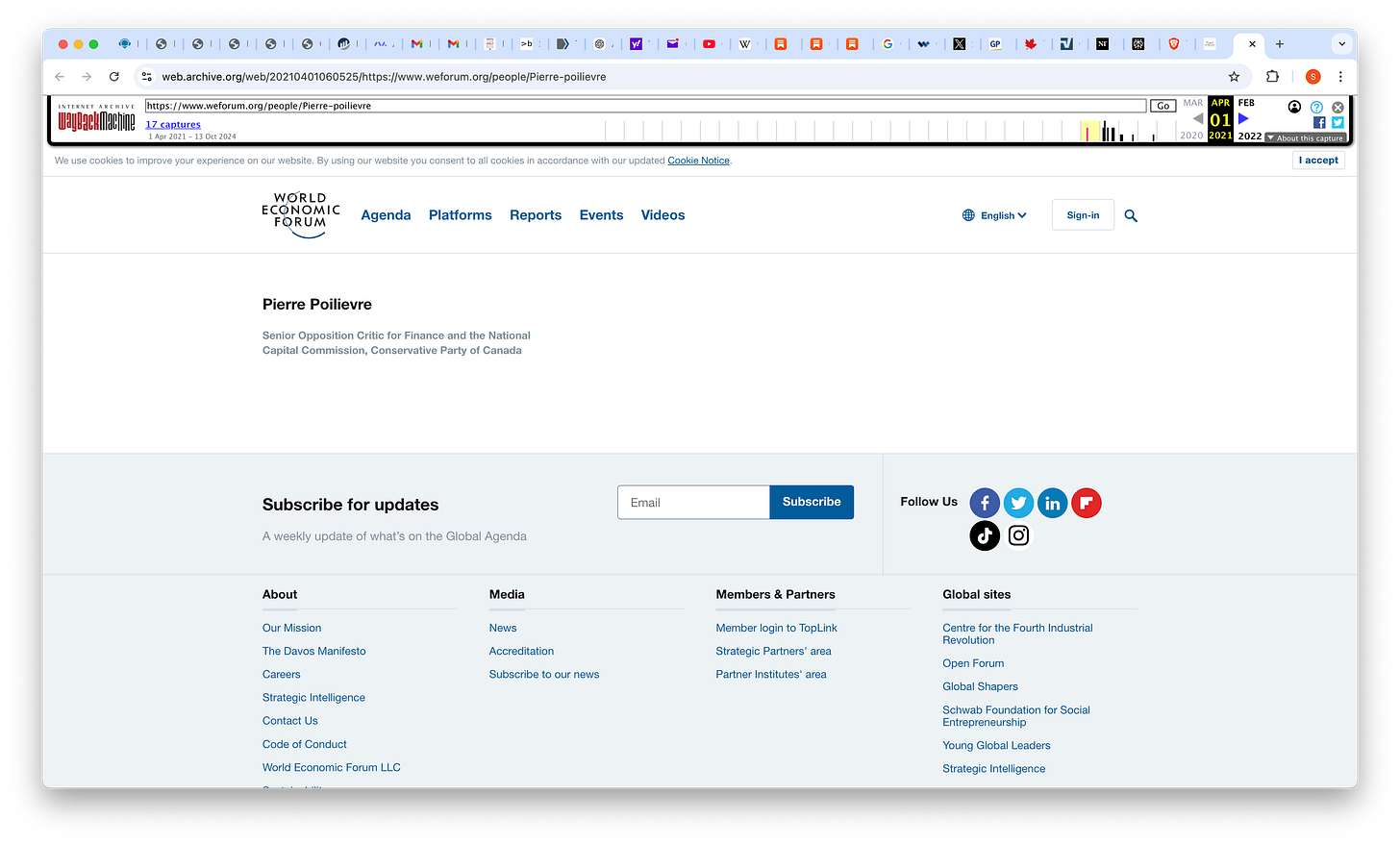Open the Agenda menu
The image size is (1400, 844).
pos(386,215)
